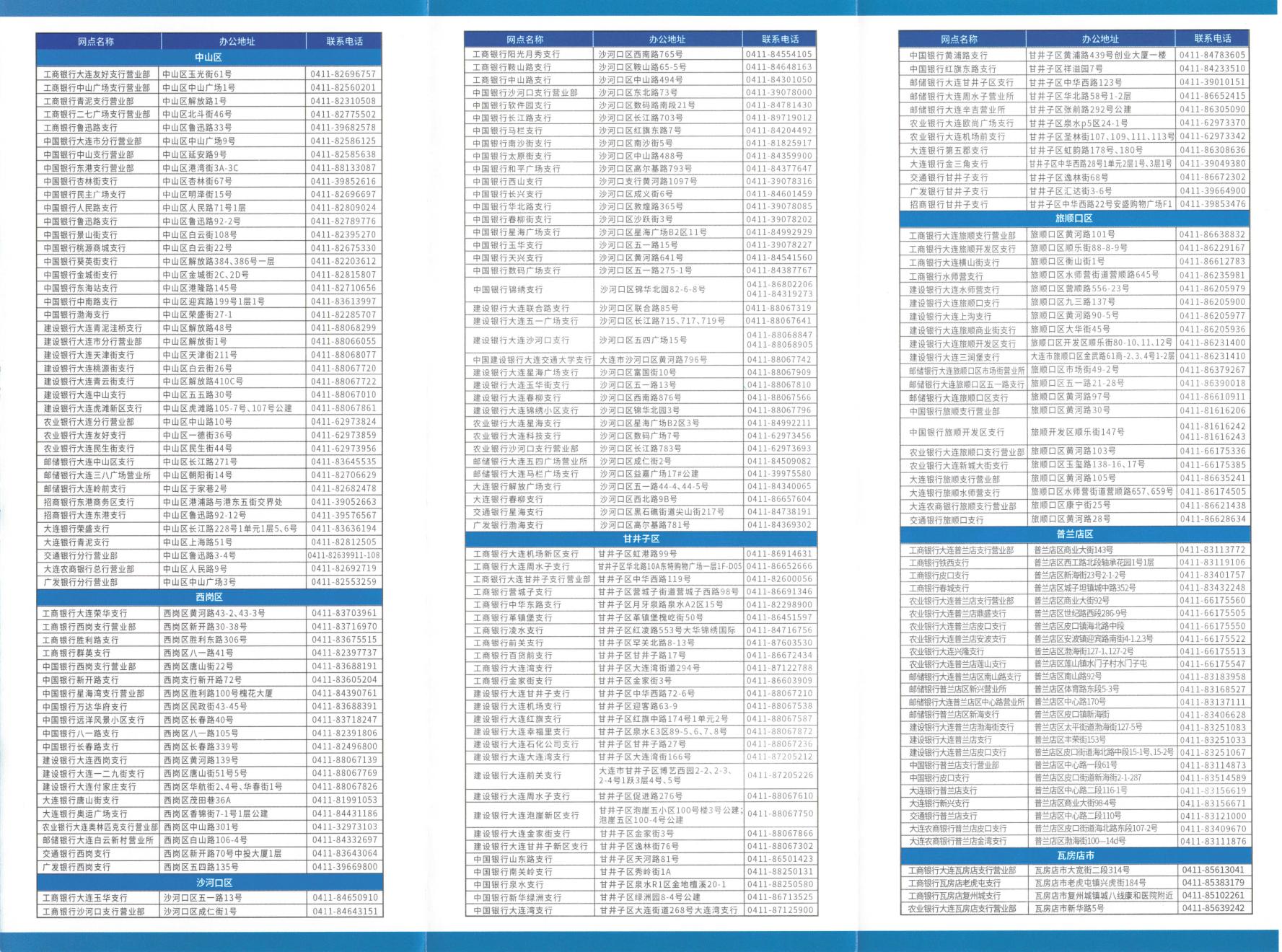Click branch 建设银行大连虎滩新区支行
Image resolution: width=1282 pixels, height=952 pixels.
click(x=93, y=408)
